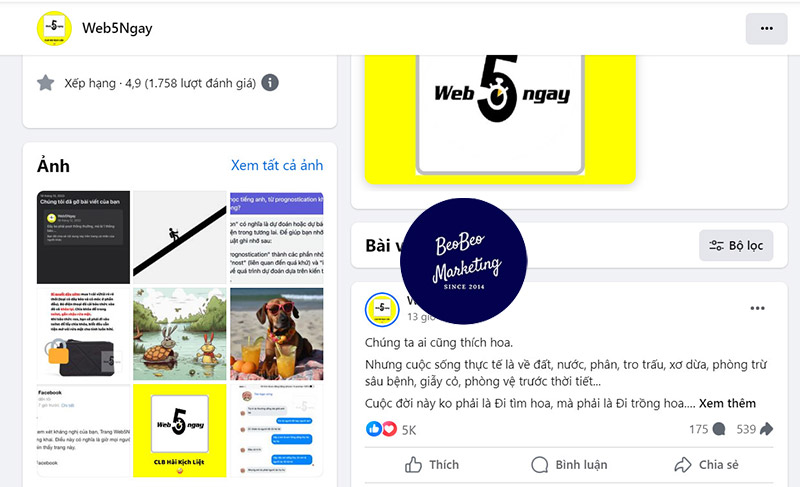Like the post with Thích button

(432, 465)
